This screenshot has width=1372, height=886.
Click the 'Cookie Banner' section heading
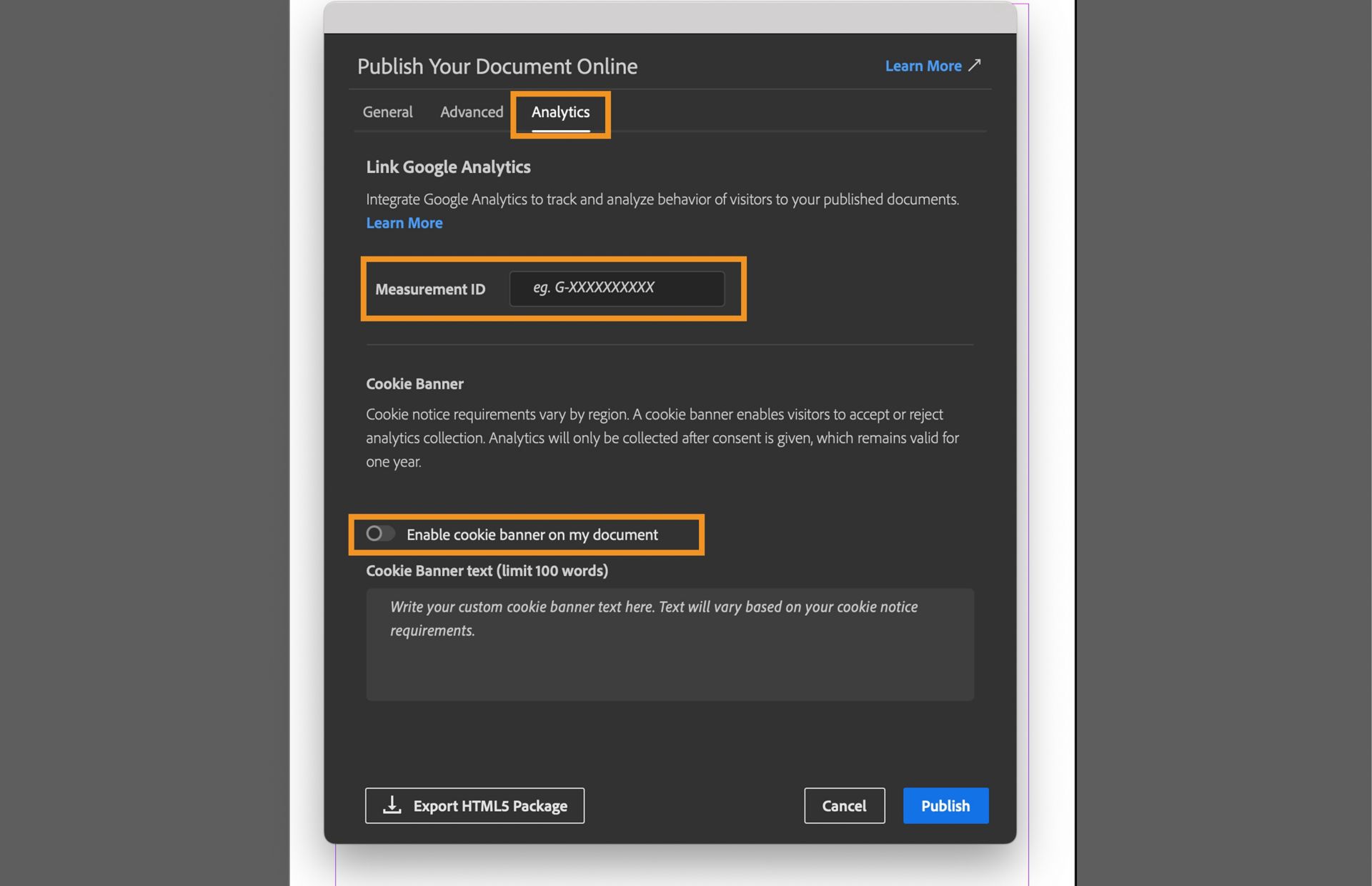(414, 384)
